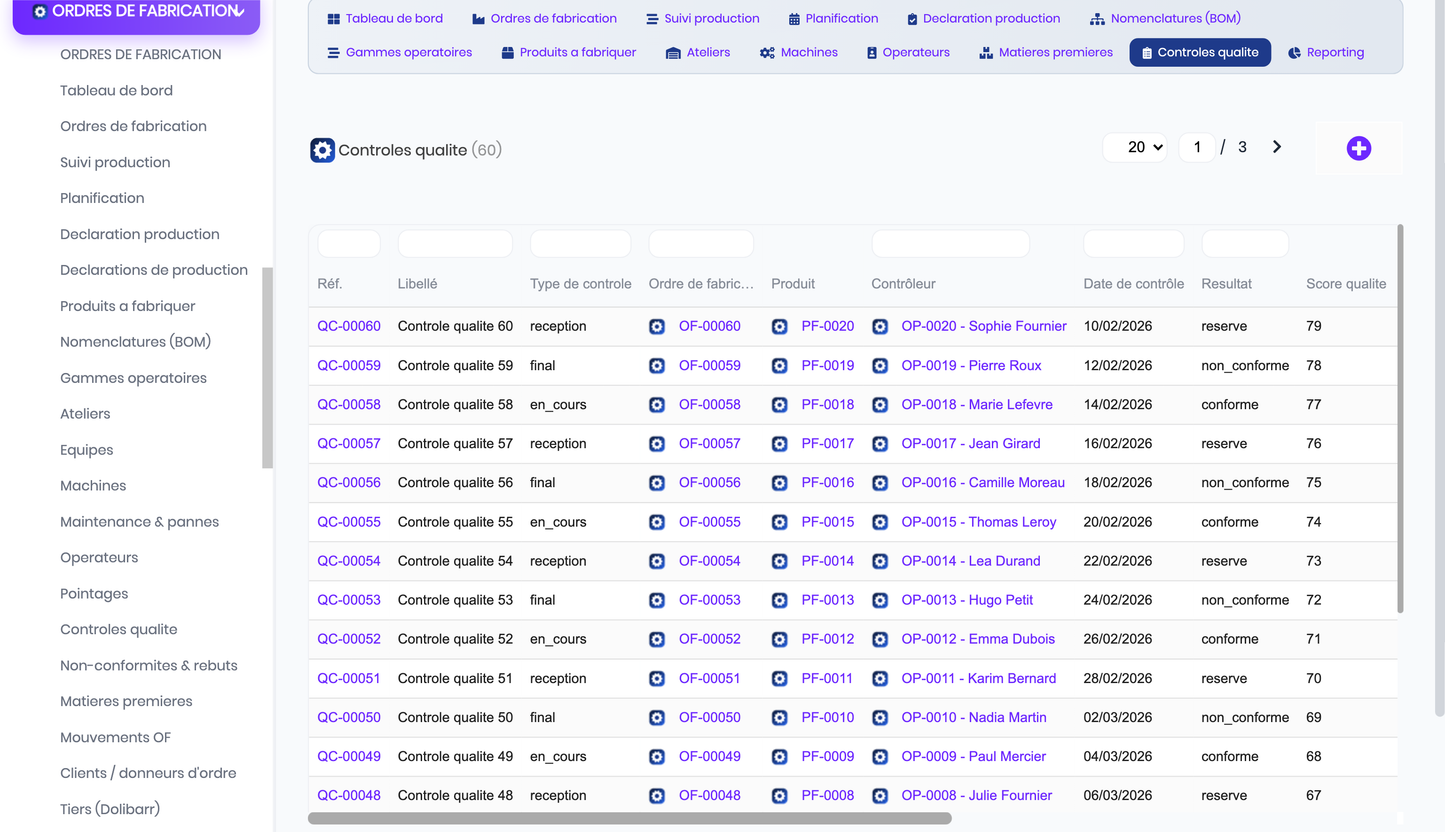Switch to the Machines tab

pyautogui.click(x=799, y=53)
